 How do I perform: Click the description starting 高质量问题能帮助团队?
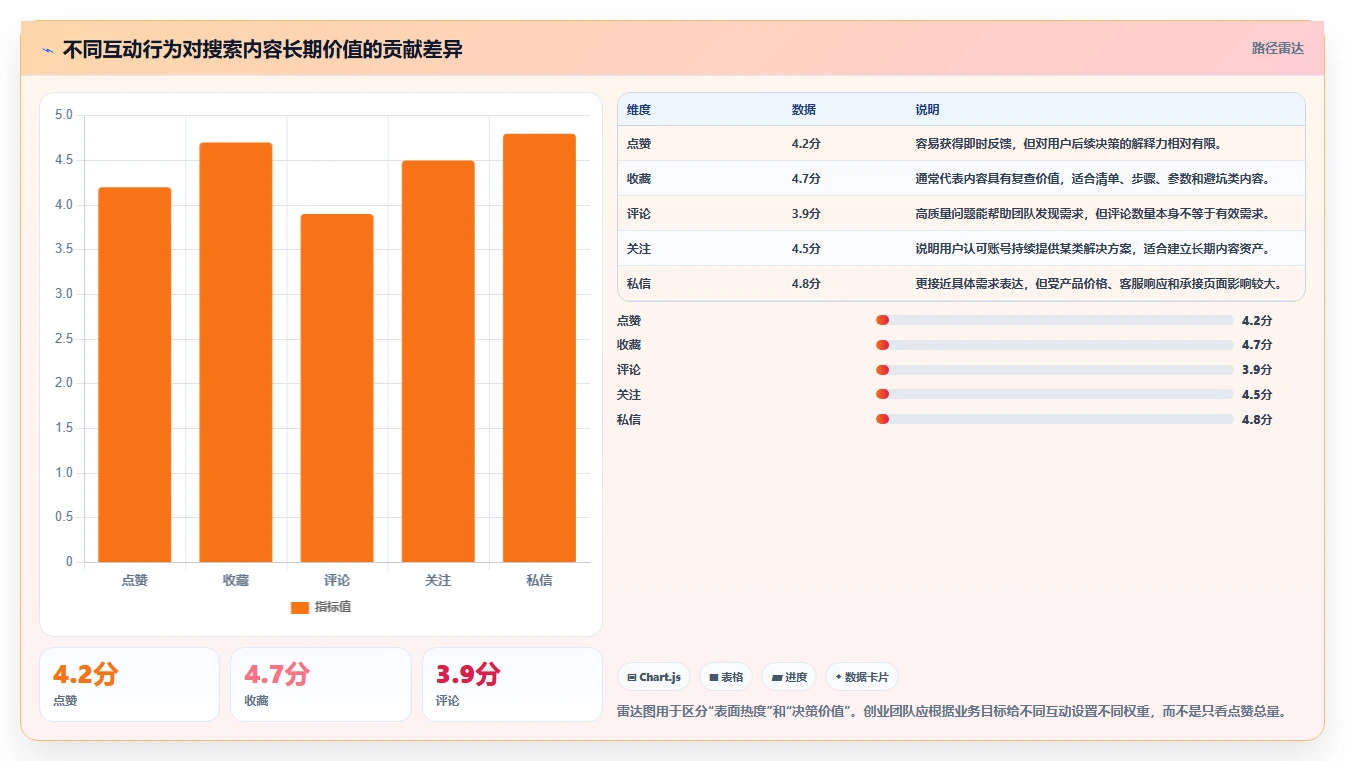click(1093, 214)
